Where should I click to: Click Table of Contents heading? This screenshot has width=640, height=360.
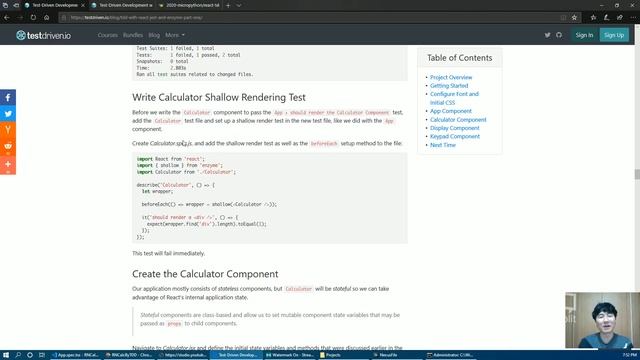coord(460,58)
